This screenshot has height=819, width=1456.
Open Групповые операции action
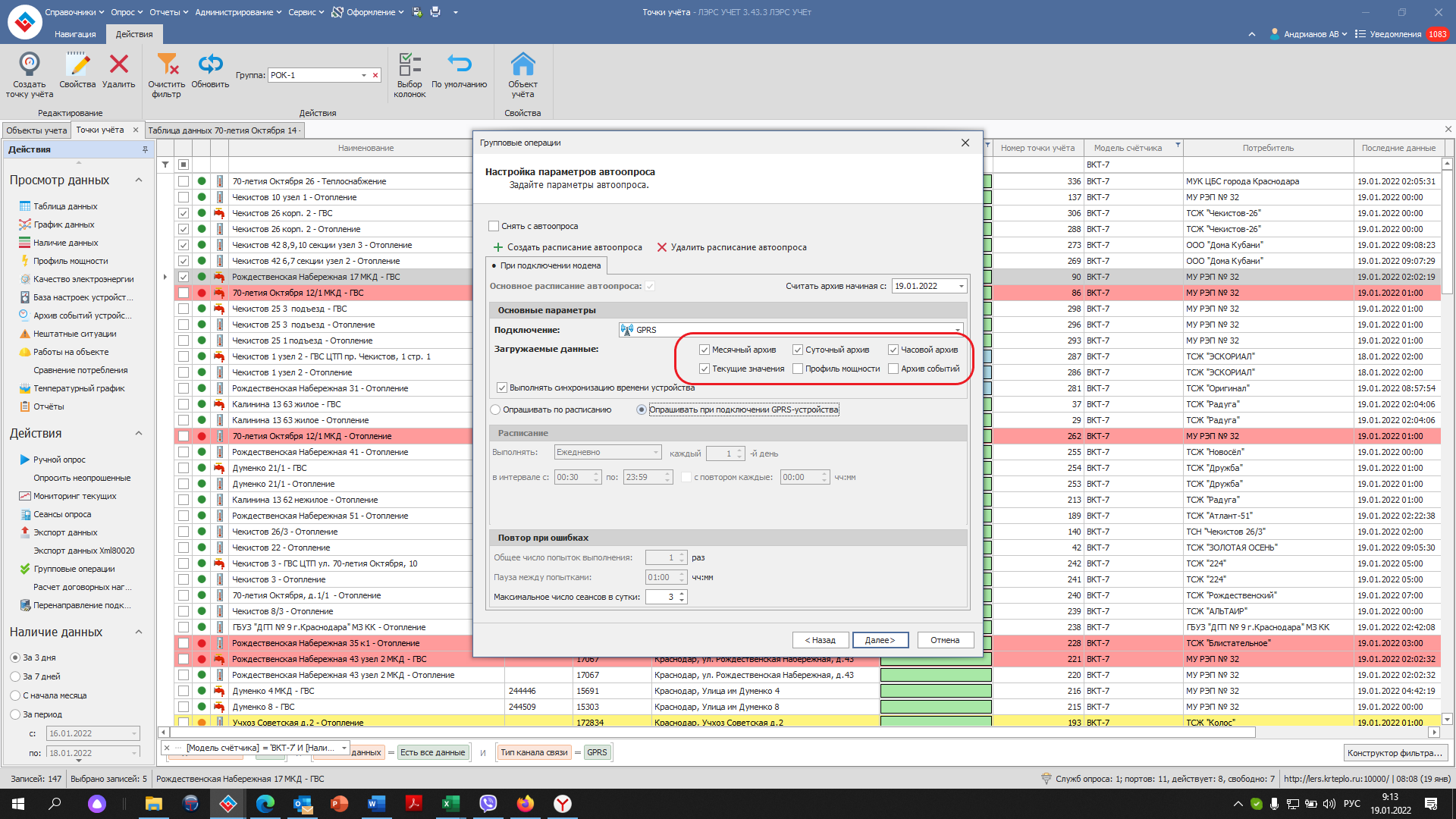74,569
